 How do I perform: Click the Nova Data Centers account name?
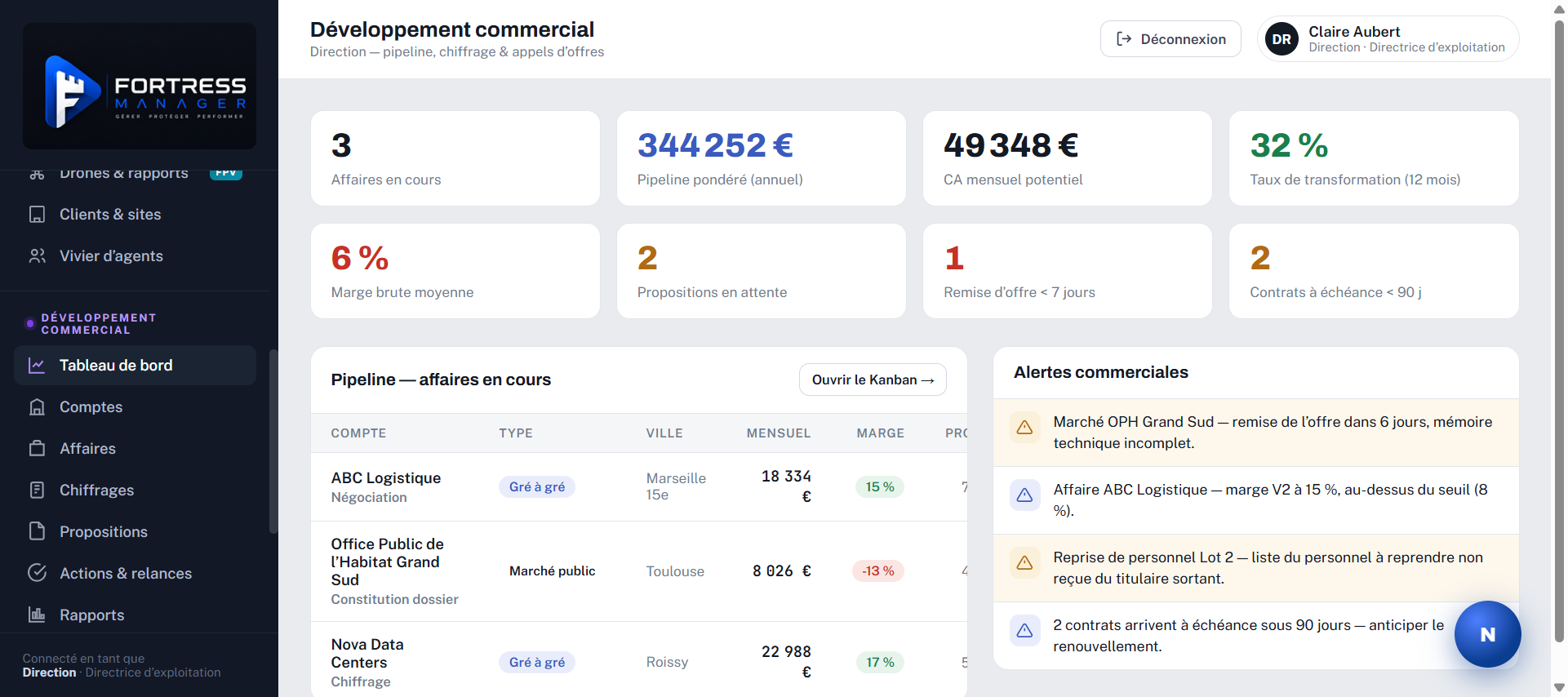(x=367, y=653)
